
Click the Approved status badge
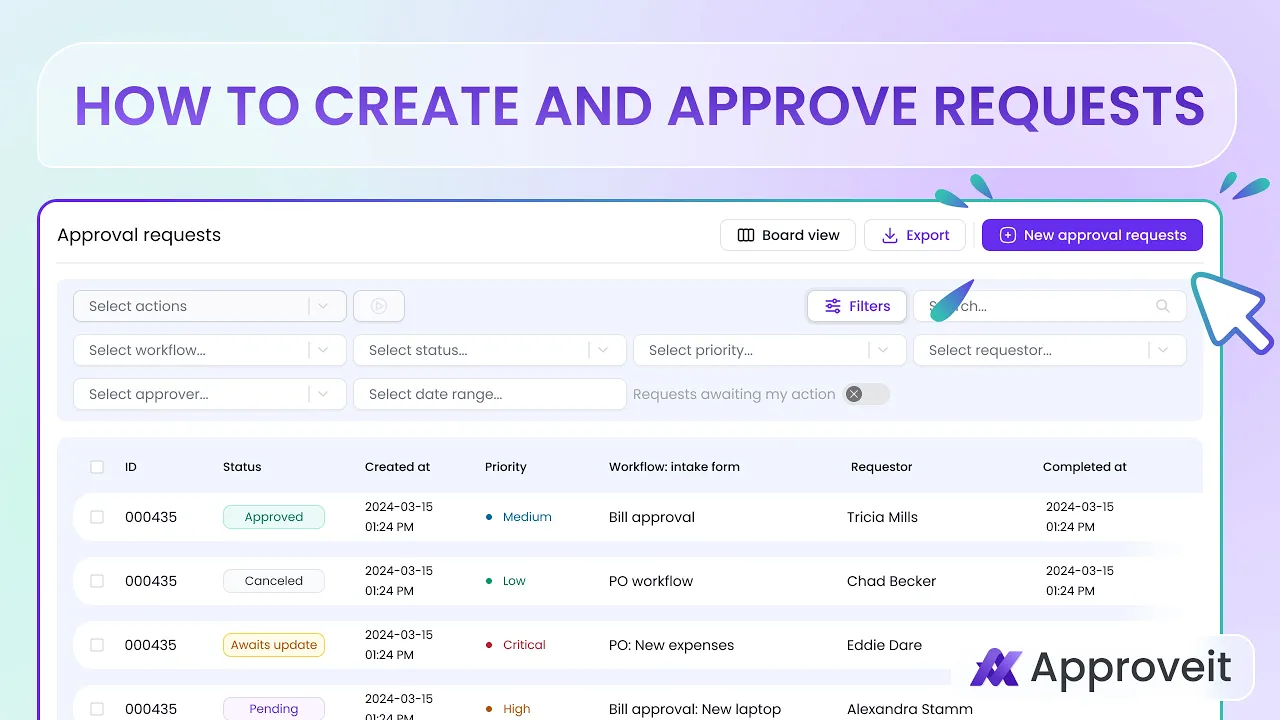point(274,517)
